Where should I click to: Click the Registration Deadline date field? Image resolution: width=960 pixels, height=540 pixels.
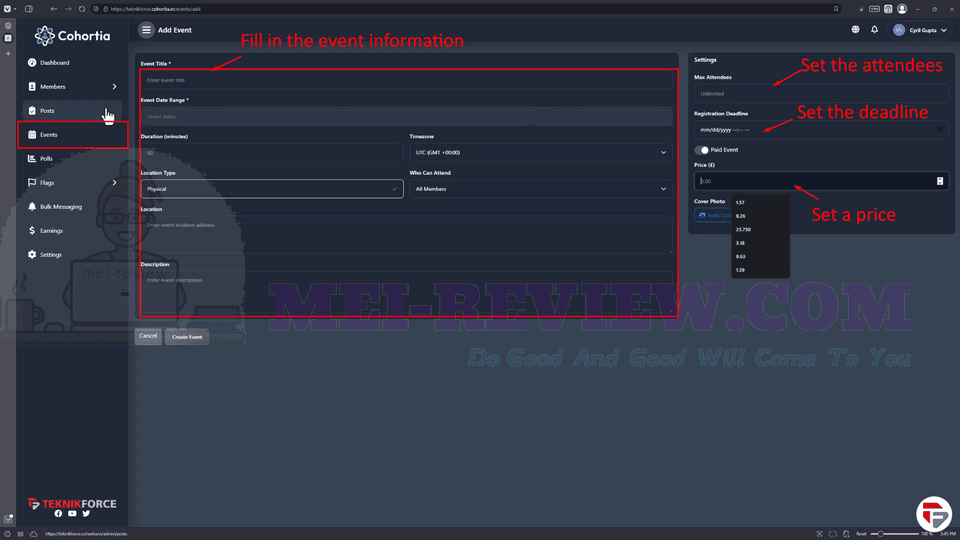click(x=821, y=130)
